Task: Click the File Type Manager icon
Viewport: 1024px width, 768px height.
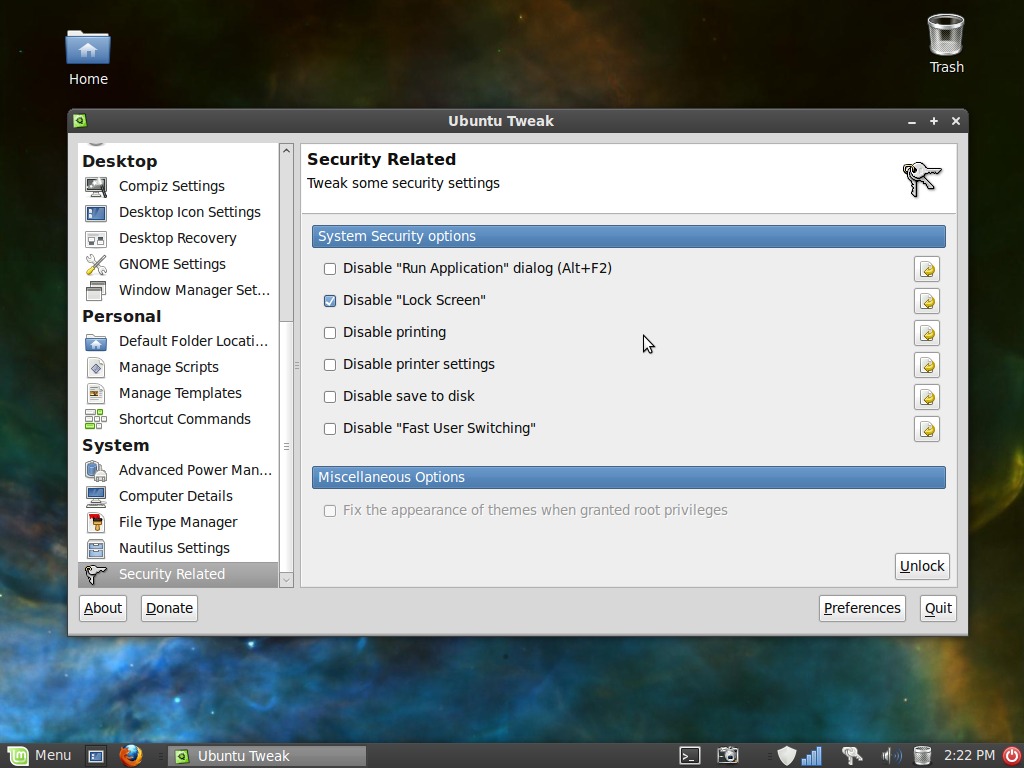Action: coord(96,522)
